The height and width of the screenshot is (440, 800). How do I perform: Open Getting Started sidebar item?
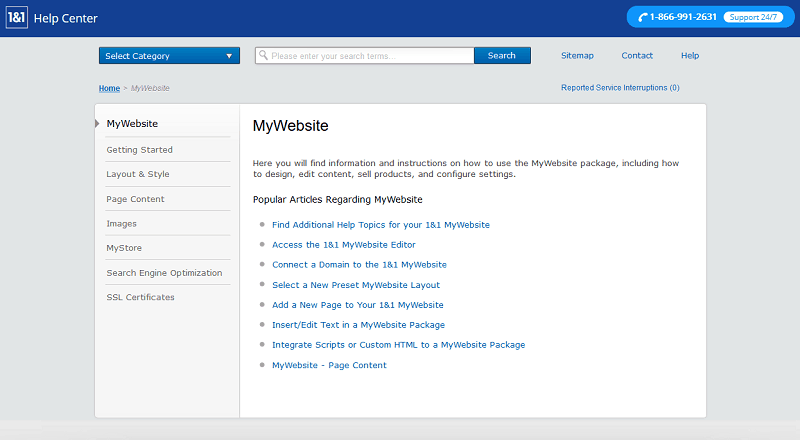(x=139, y=150)
